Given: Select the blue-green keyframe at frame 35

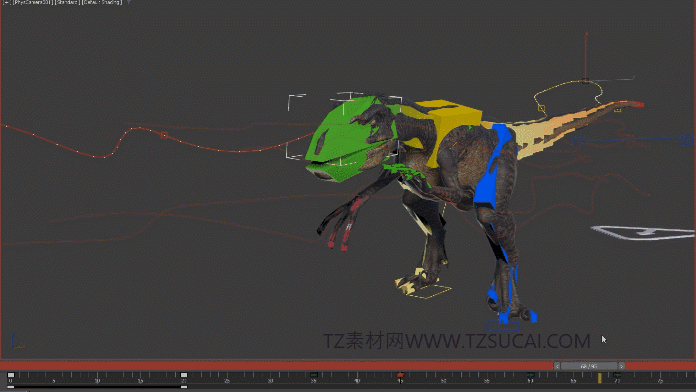Looking at the screenshot, I should pyautogui.click(x=314, y=375).
